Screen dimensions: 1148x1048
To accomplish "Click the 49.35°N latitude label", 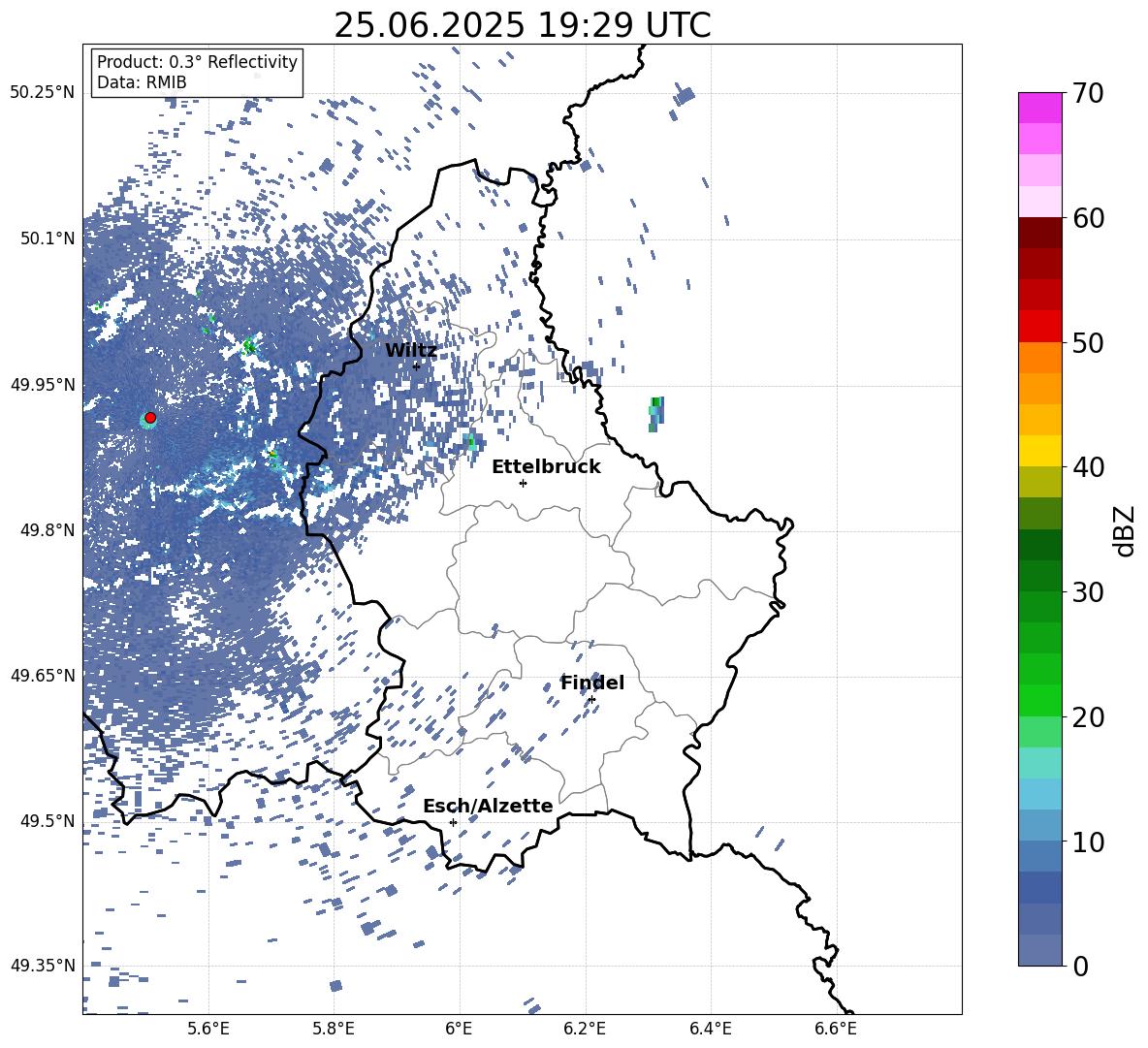I will 43,966.
